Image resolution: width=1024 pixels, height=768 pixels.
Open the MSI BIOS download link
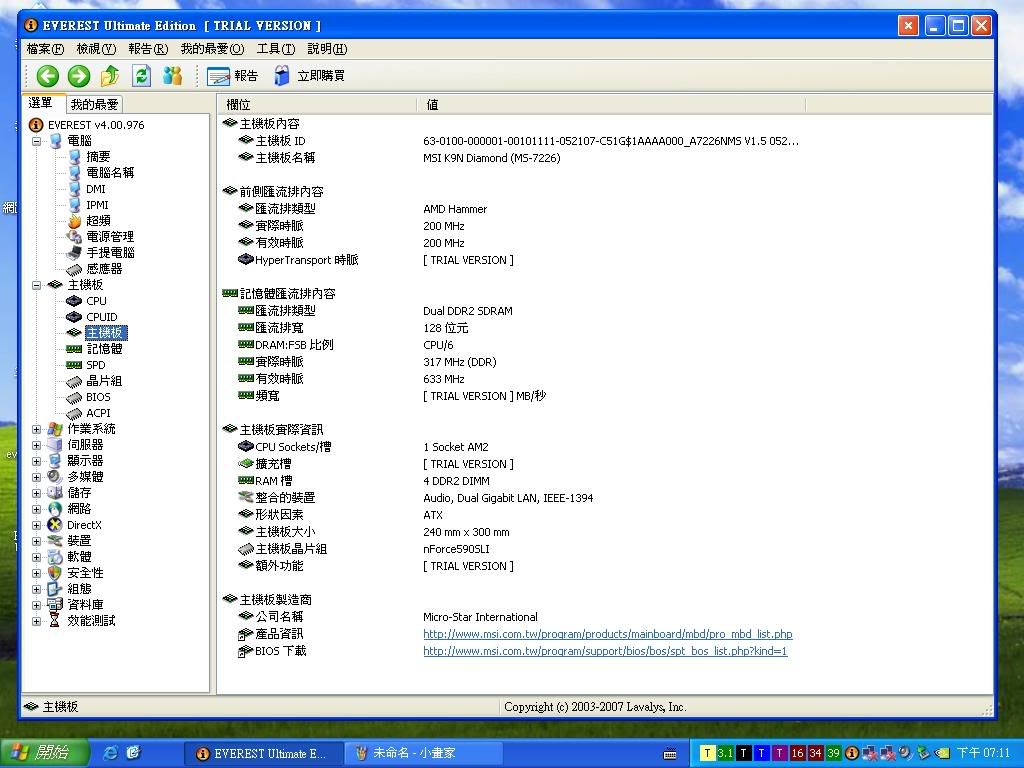[605, 651]
